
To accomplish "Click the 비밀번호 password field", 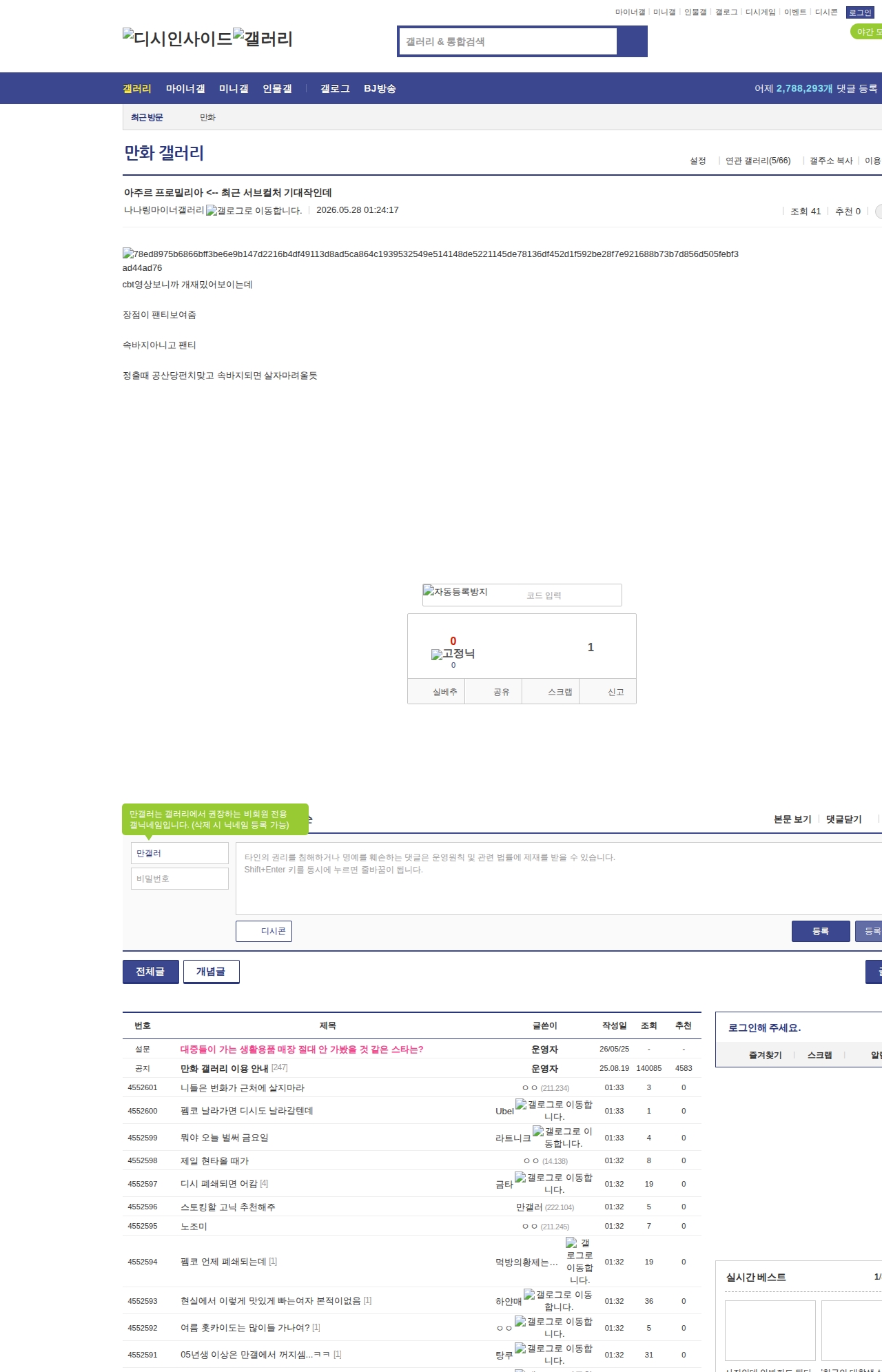I will tap(180, 879).
